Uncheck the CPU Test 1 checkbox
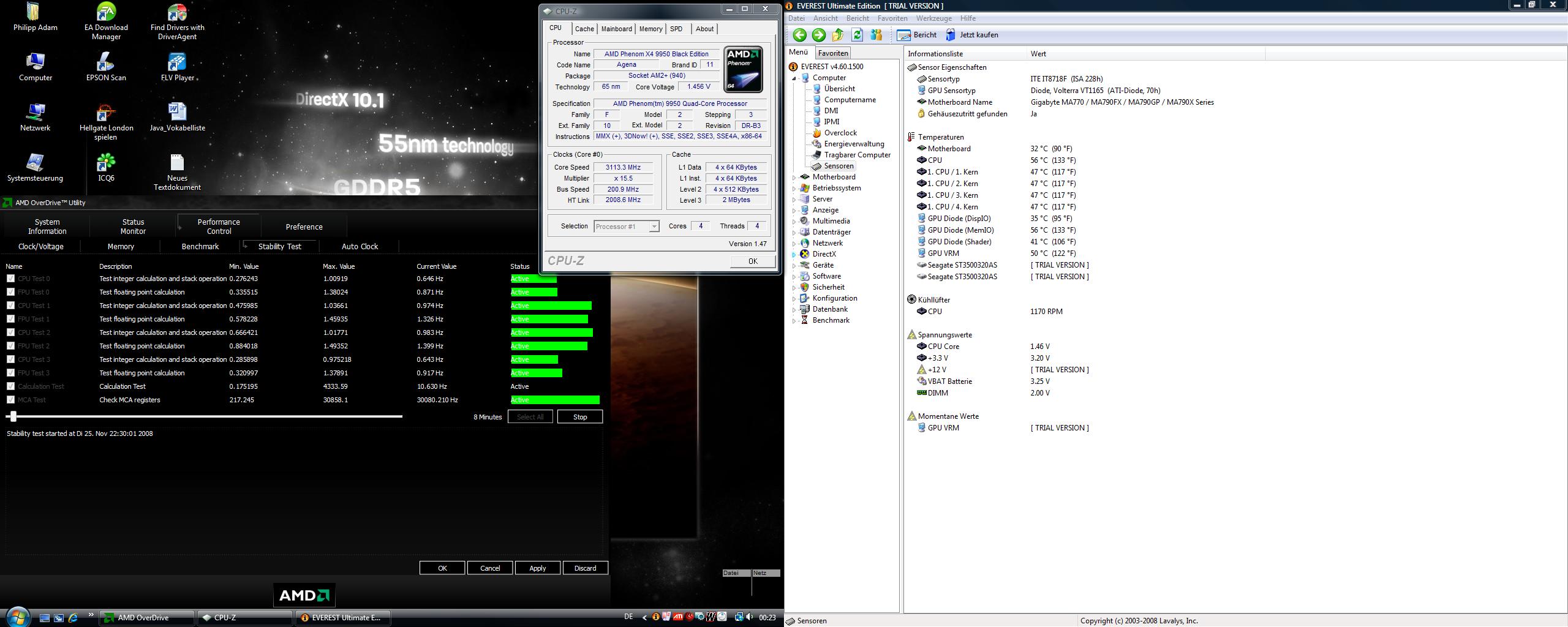Screen dimensions: 1568x627 [x=10, y=306]
